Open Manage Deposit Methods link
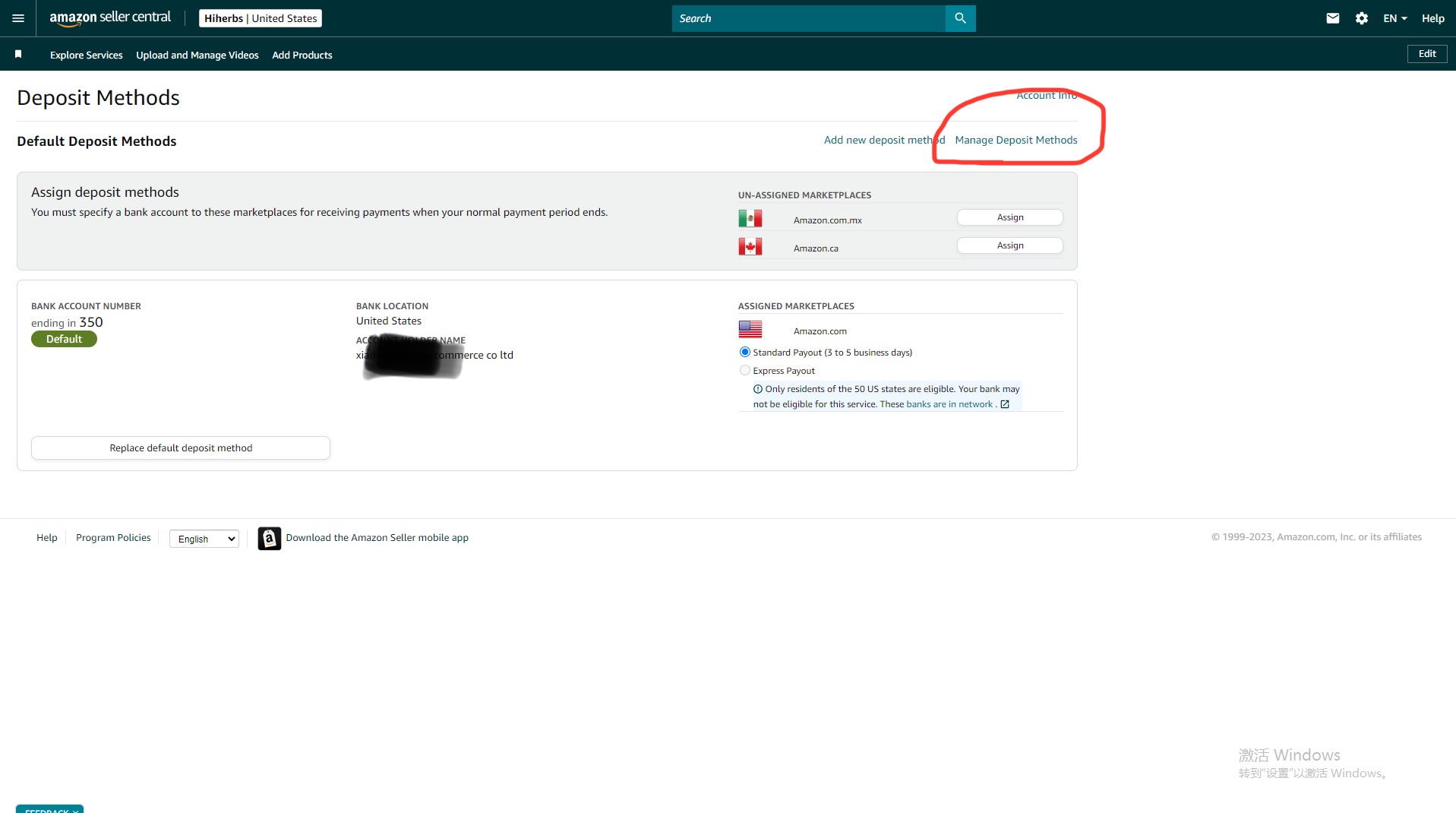The width and height of the screenshot is (1456, 813). [x=1015, y=140]
